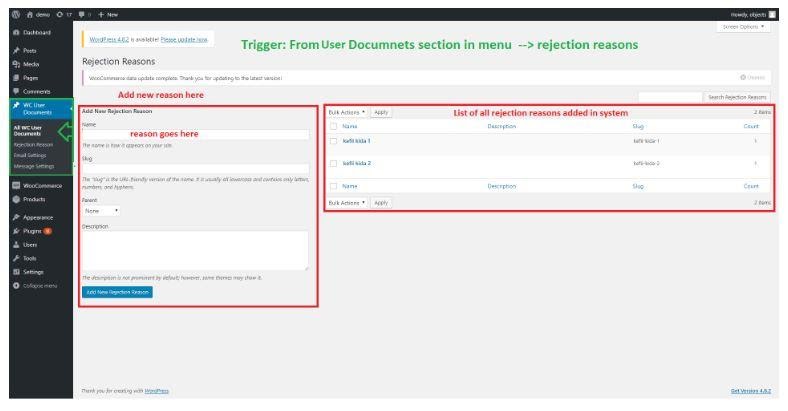The height and width of the screenshot is (411, 788).
Task: Click the top Apply button
Action: (x=381, y=113)
